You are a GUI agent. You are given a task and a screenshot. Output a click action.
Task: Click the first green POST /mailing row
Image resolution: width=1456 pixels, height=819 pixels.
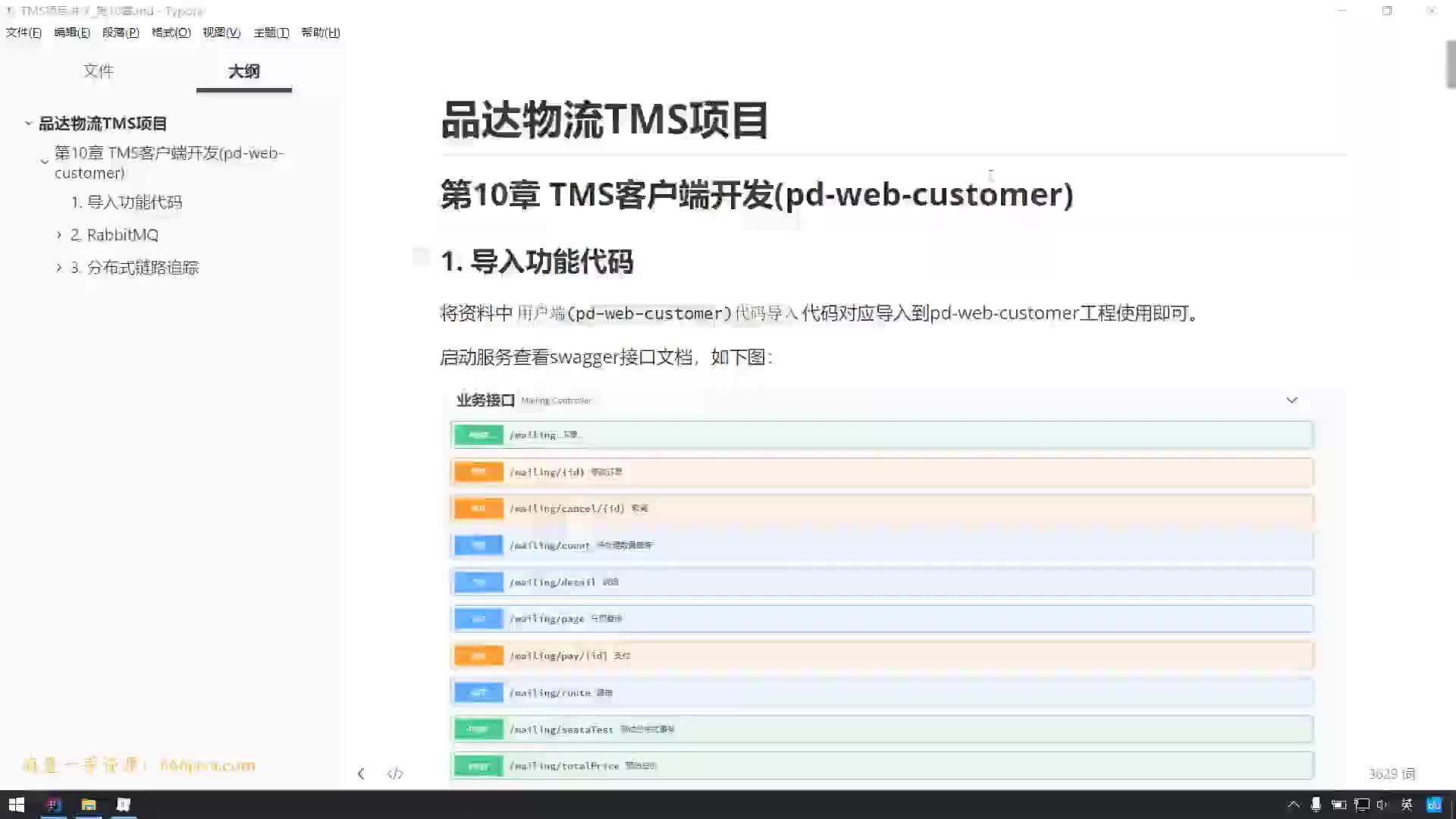click(881, 435)
